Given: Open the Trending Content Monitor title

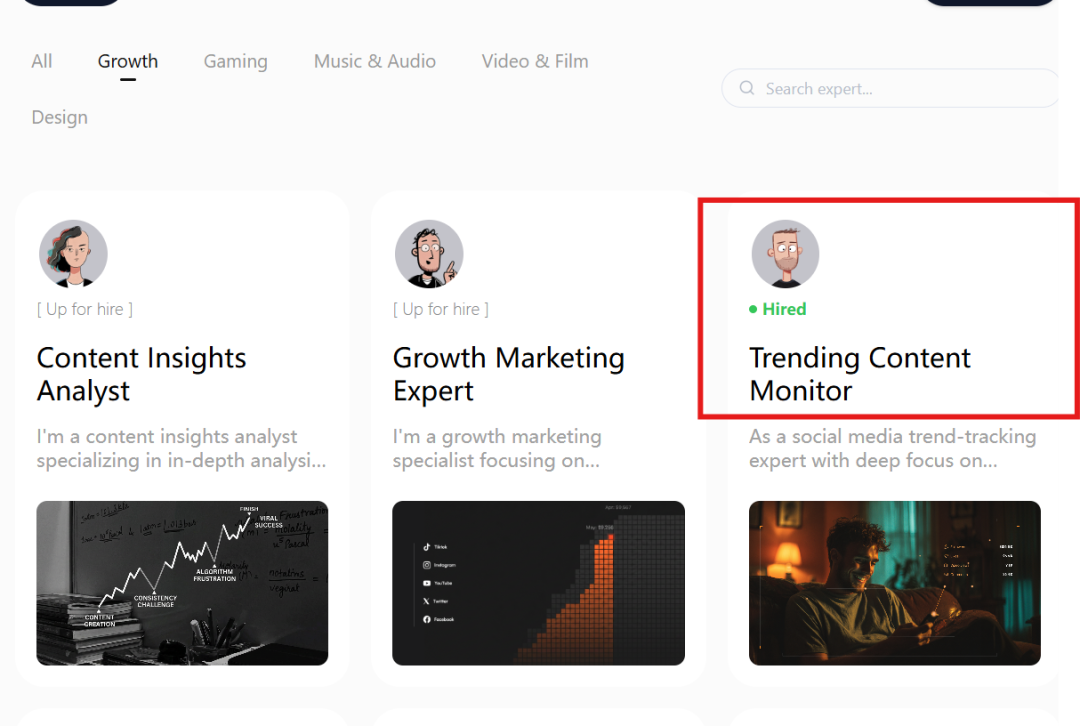Looking at the screenshot, I should [860, 374].
